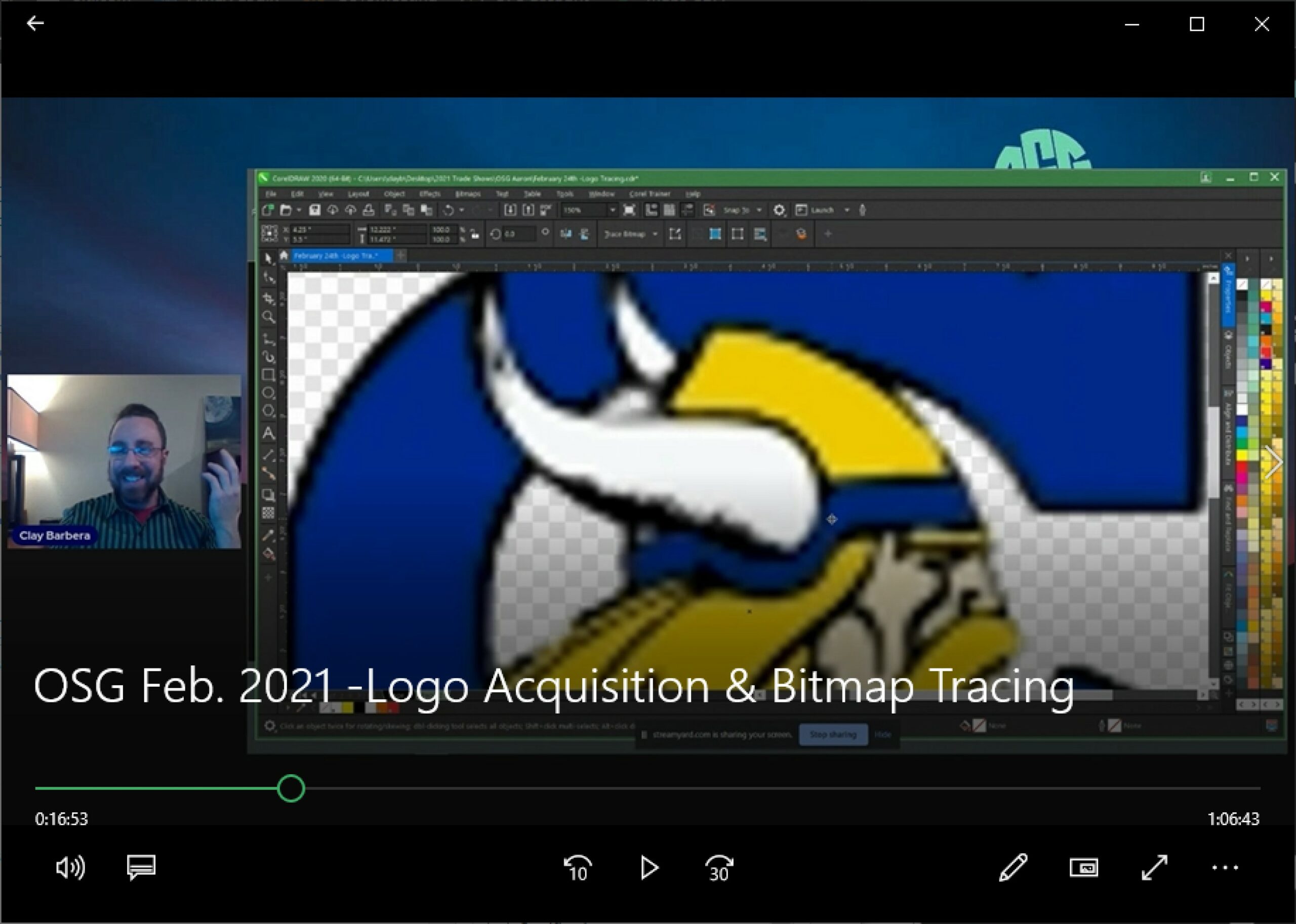This screenshot has height=924, width=1296.
Task: Select the Crop tool in CorelDRAW toolbox
Action: [269, 298]
